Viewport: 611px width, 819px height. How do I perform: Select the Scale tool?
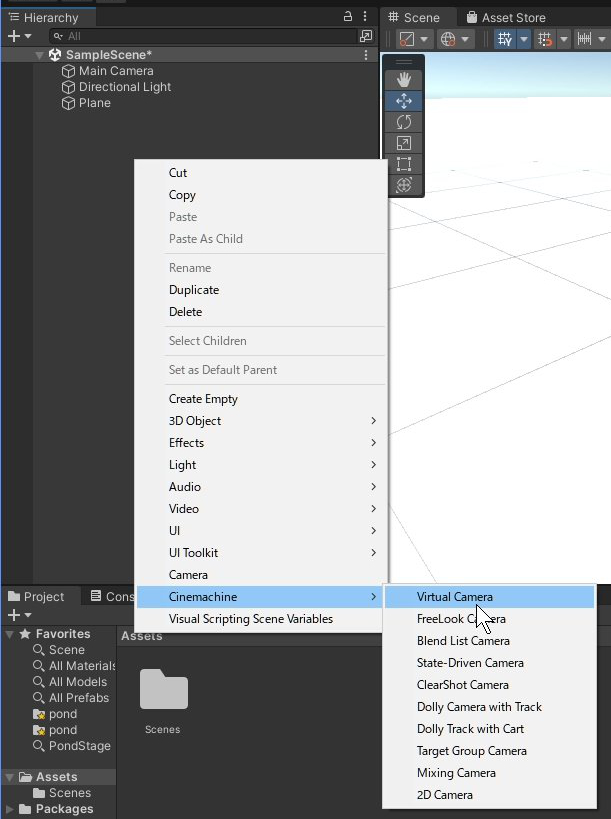pos(404,143)
